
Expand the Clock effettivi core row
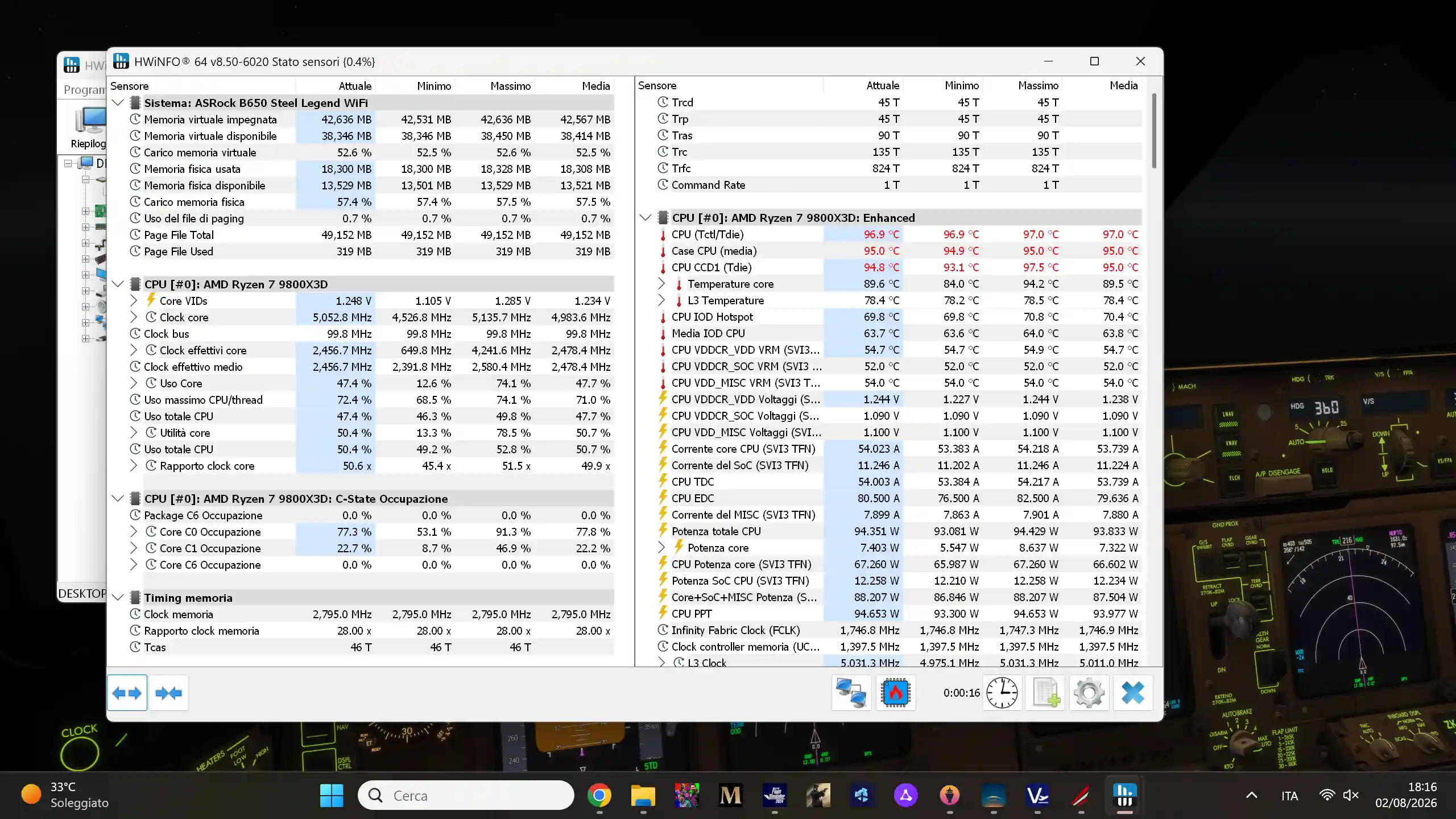click(134, 350)
